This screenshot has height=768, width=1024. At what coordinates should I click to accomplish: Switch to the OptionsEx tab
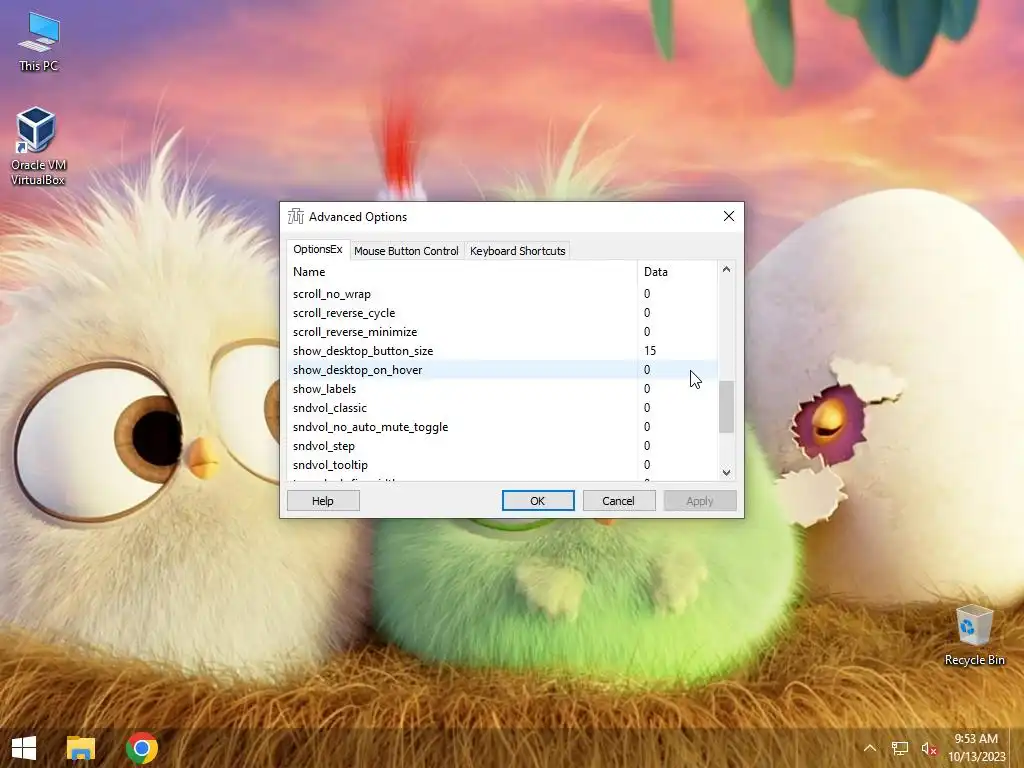317,249
